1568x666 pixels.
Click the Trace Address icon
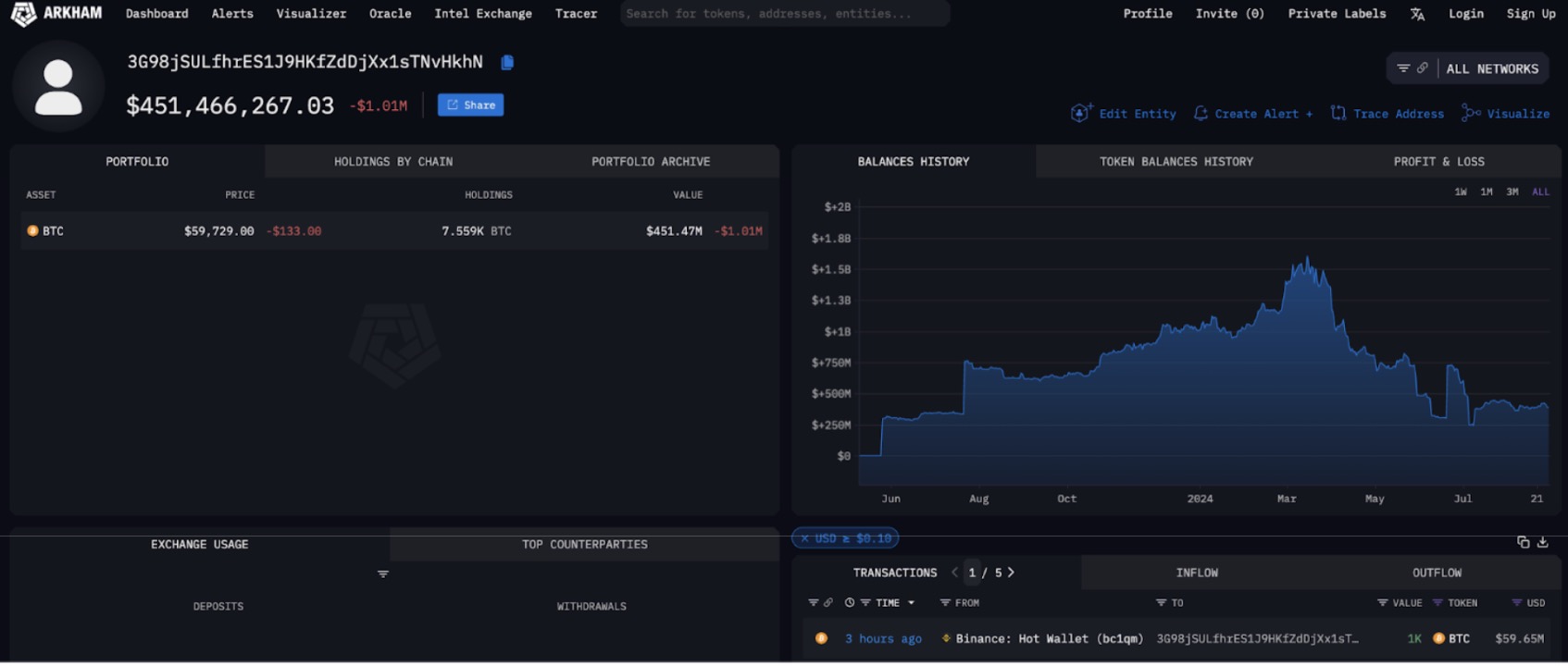tap(1338, 113)
